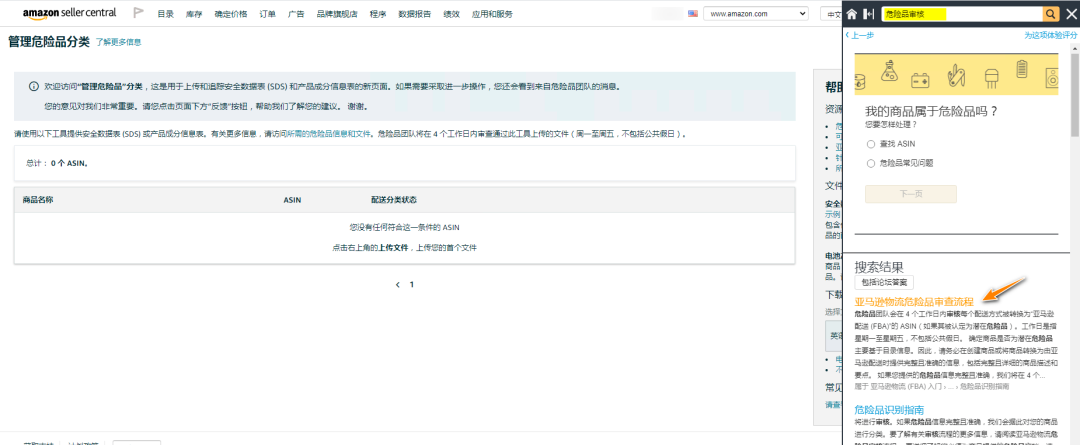This screenshot has width=1080, height=445.
Task: Click the US flag icon by marketplace selector
Action: 693,13
